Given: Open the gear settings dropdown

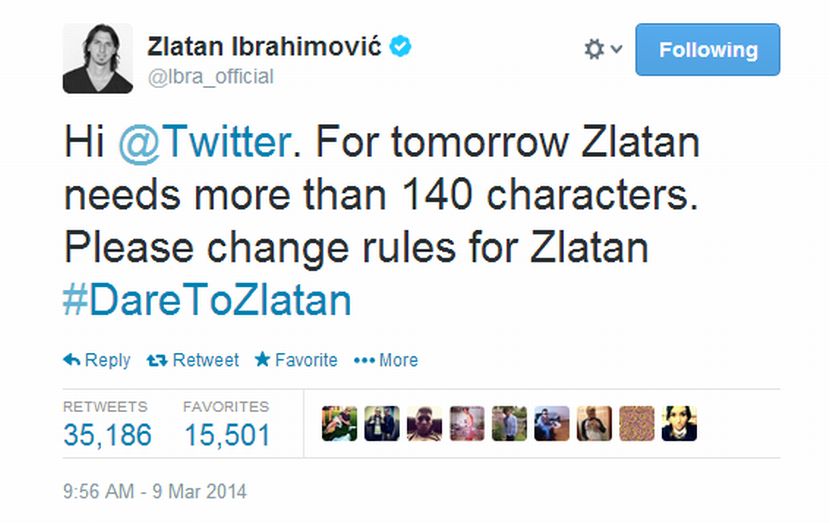Looking at the screenshot, I should 603,49.
